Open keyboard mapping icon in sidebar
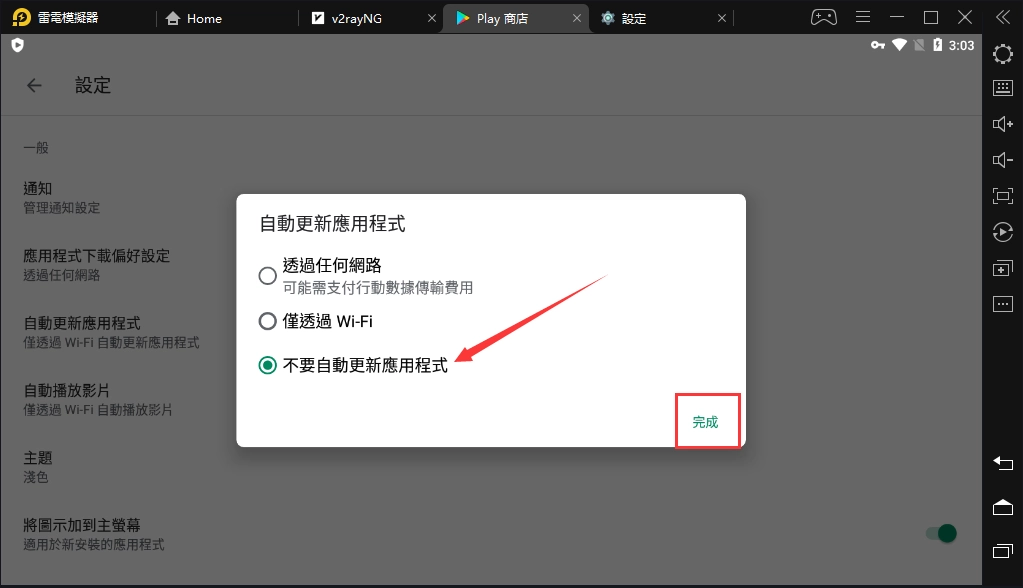1023x588 pixels. tap(1003, 88)
